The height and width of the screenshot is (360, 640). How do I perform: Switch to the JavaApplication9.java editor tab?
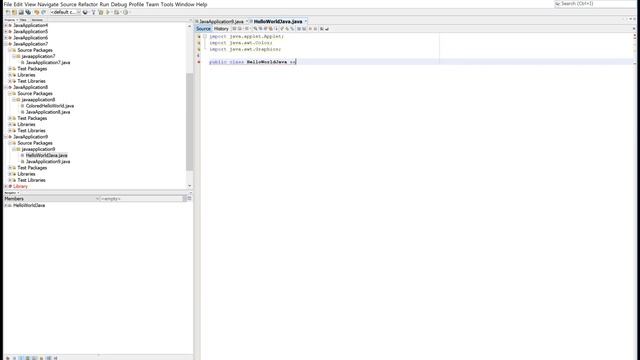click(221, 21)
